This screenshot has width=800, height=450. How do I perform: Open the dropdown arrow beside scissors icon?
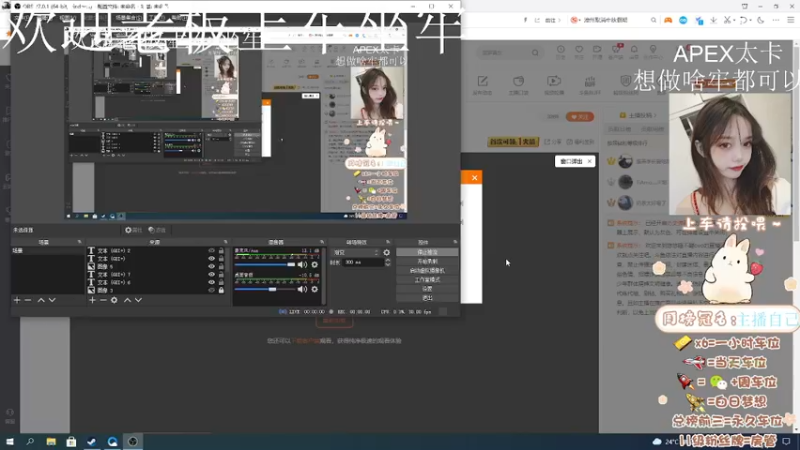tap(734, 20)
